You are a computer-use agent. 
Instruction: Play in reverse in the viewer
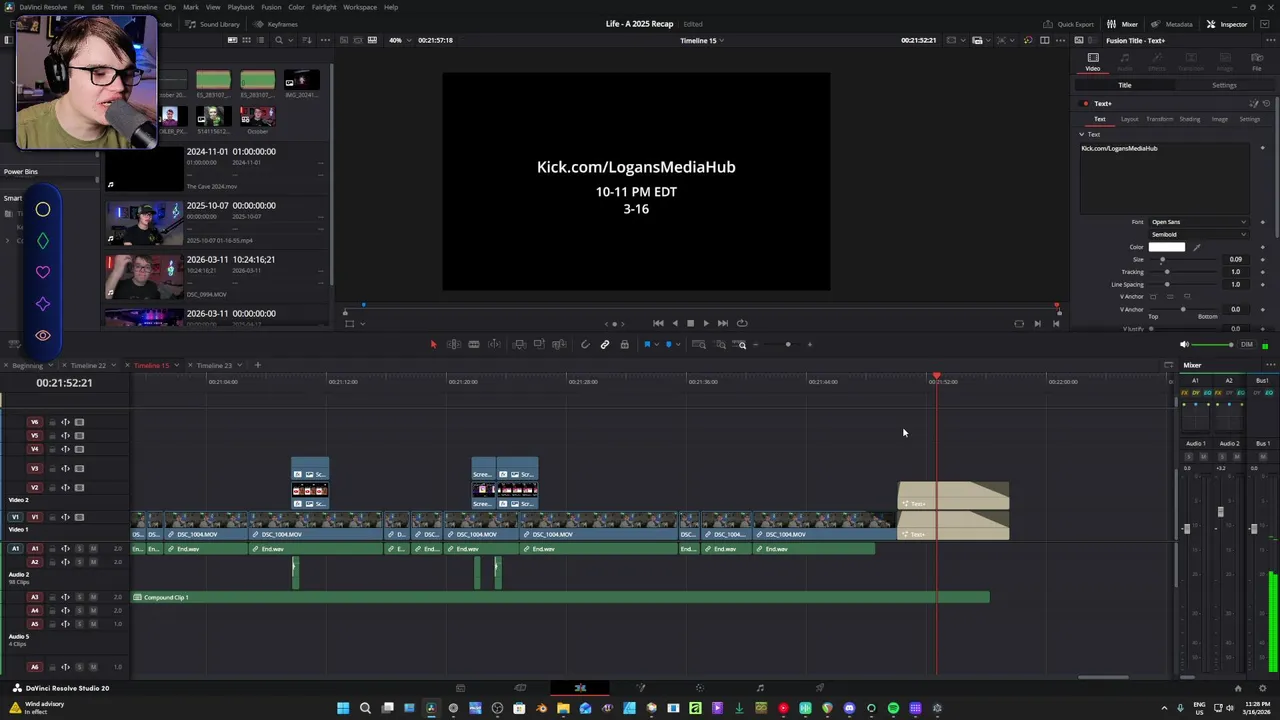[x=674, y=323]
